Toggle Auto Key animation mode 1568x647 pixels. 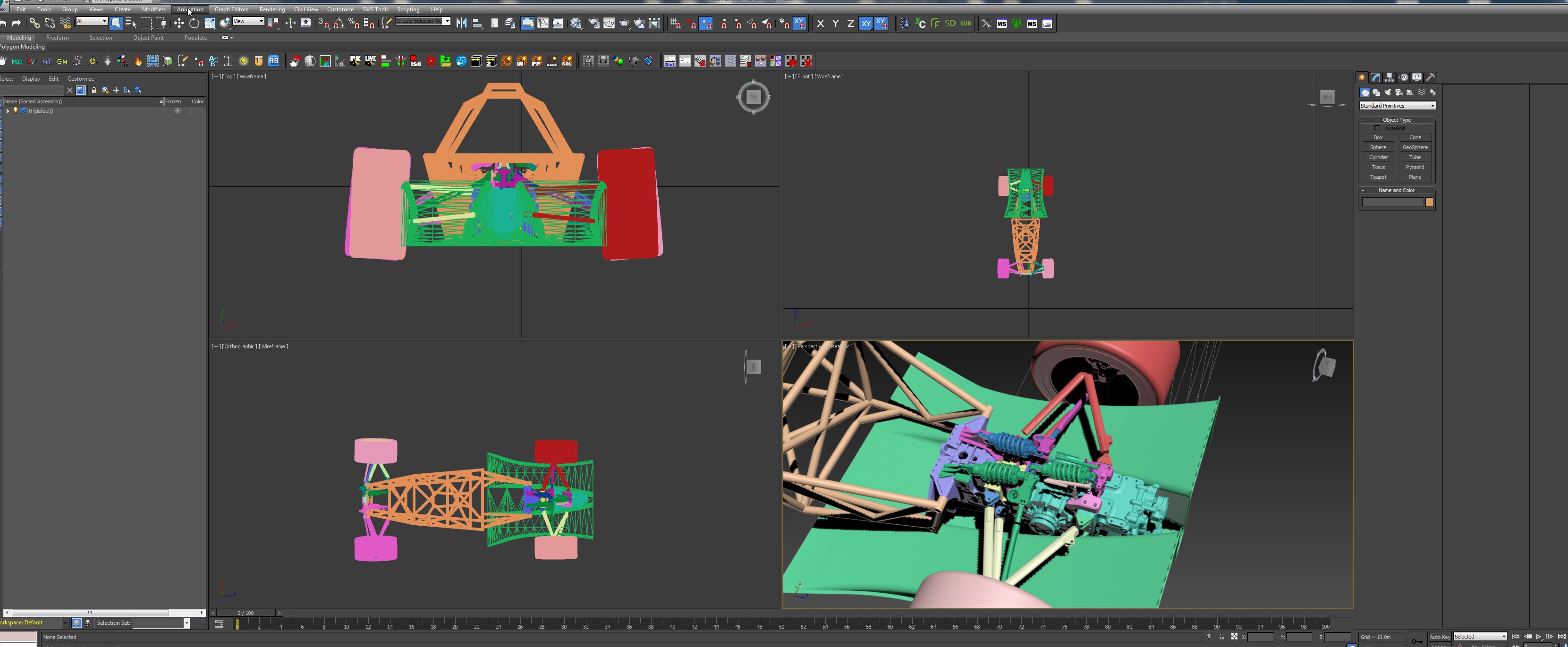(1439, 637)
